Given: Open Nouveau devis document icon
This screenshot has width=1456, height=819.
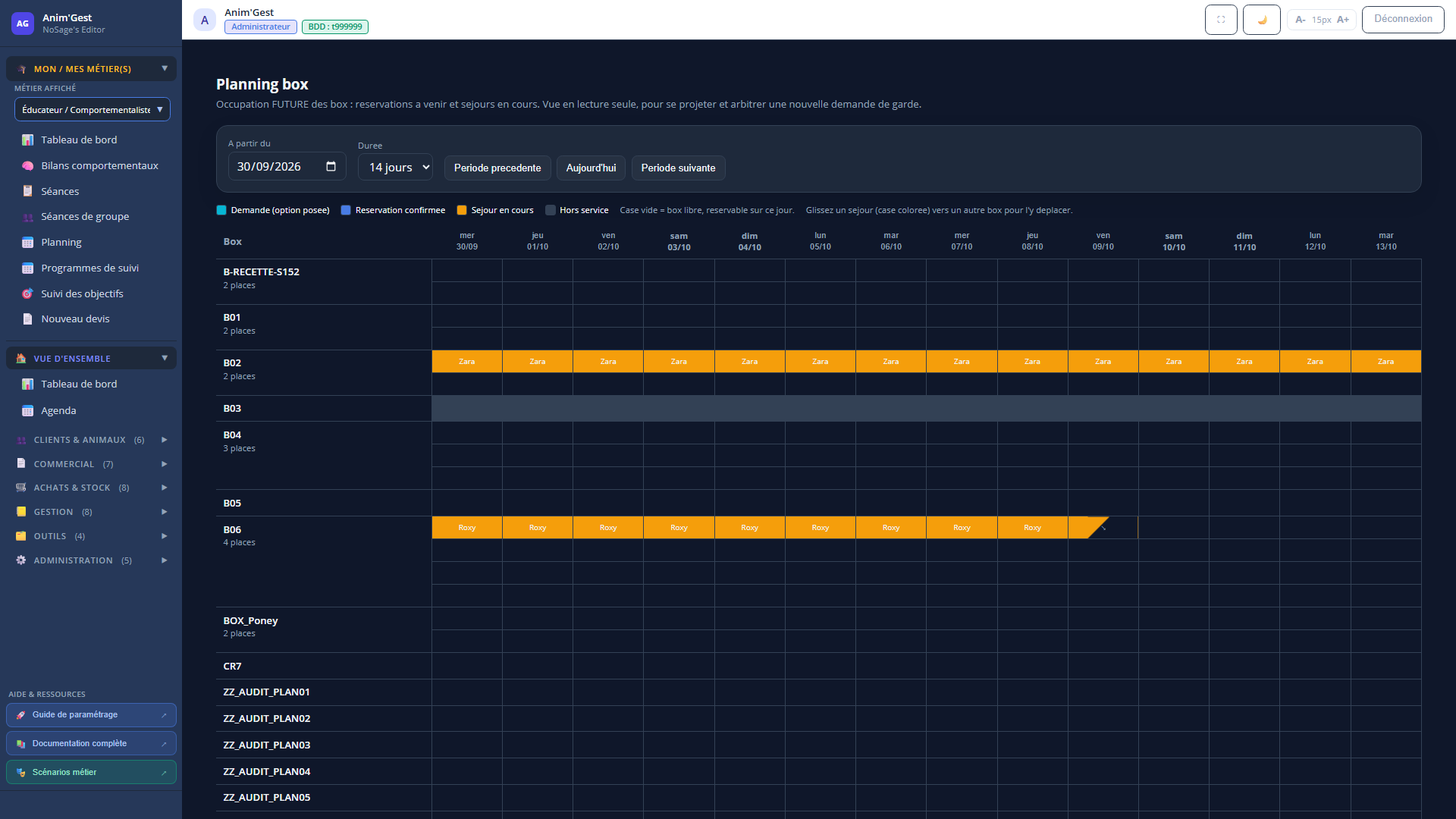Looking at the screenshot, I should pyautogui.click(x=28, y=319).
